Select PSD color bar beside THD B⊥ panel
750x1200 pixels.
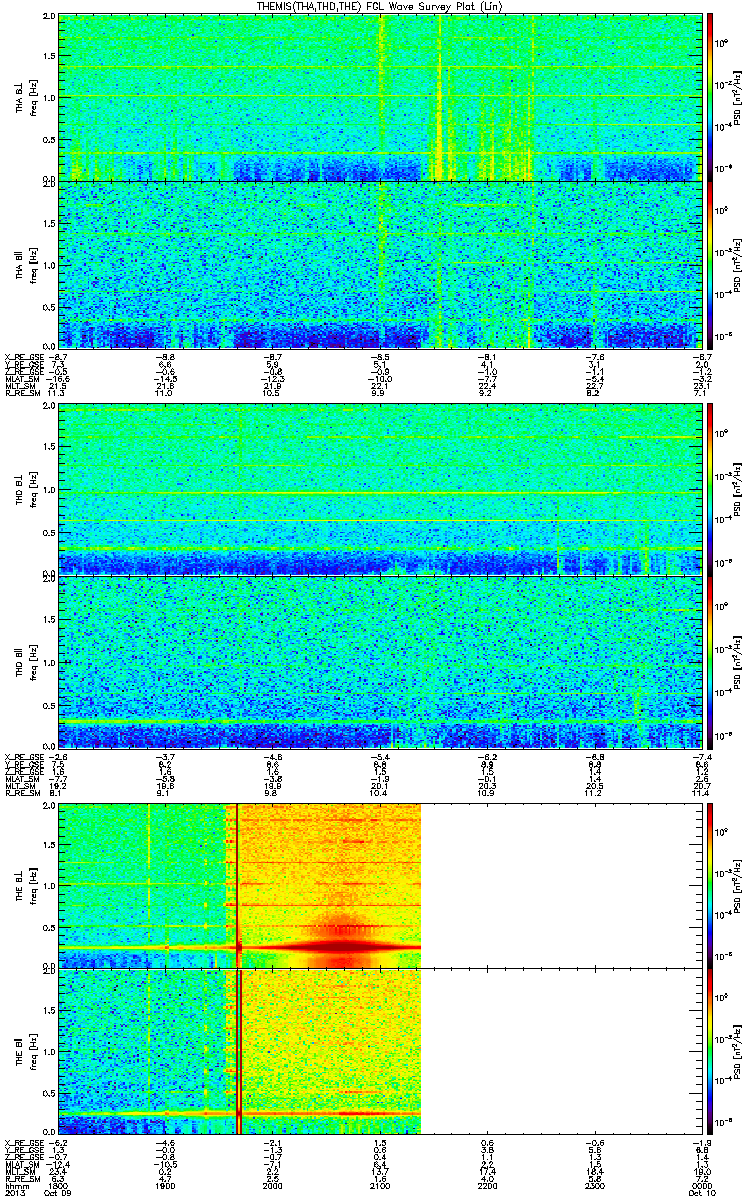pyautogui.click(x=710, y=488)
